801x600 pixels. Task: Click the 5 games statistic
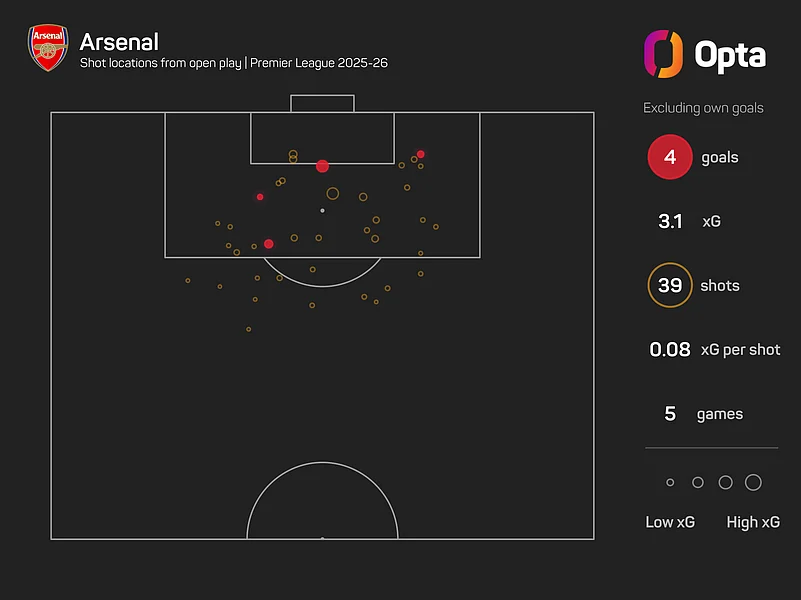(704, 414)
